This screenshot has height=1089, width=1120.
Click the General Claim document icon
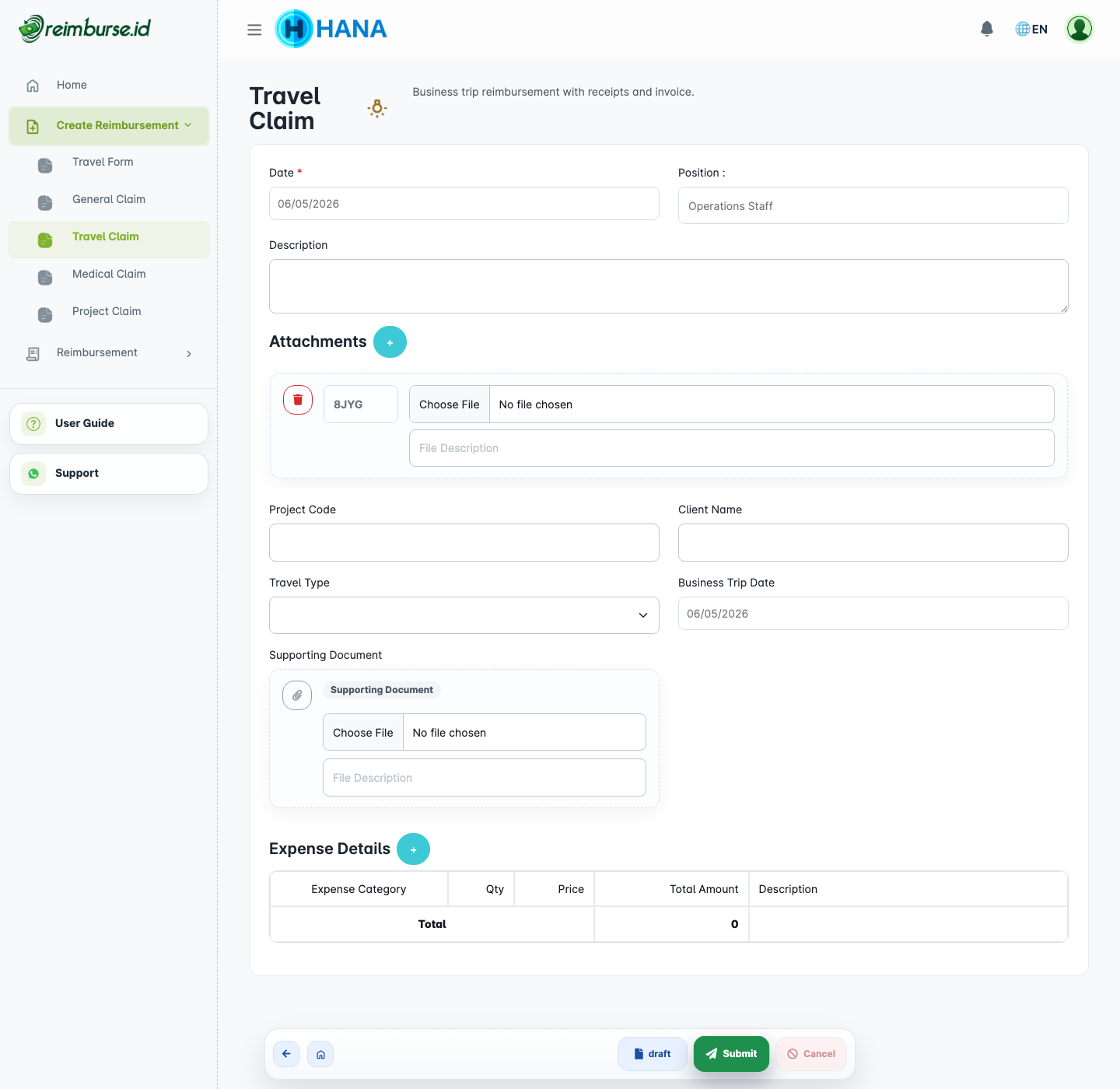click(45, 203)
